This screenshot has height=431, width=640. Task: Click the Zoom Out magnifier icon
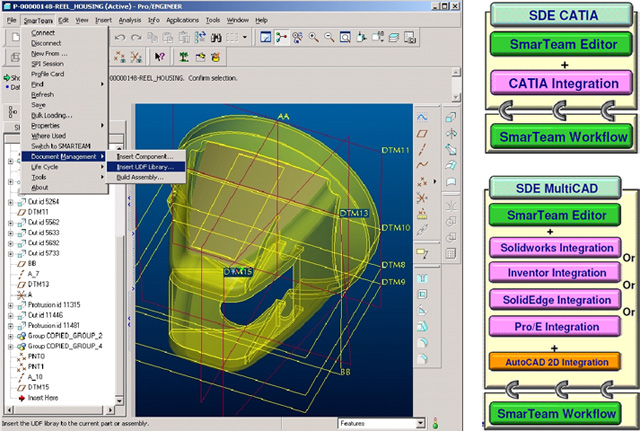329,38
